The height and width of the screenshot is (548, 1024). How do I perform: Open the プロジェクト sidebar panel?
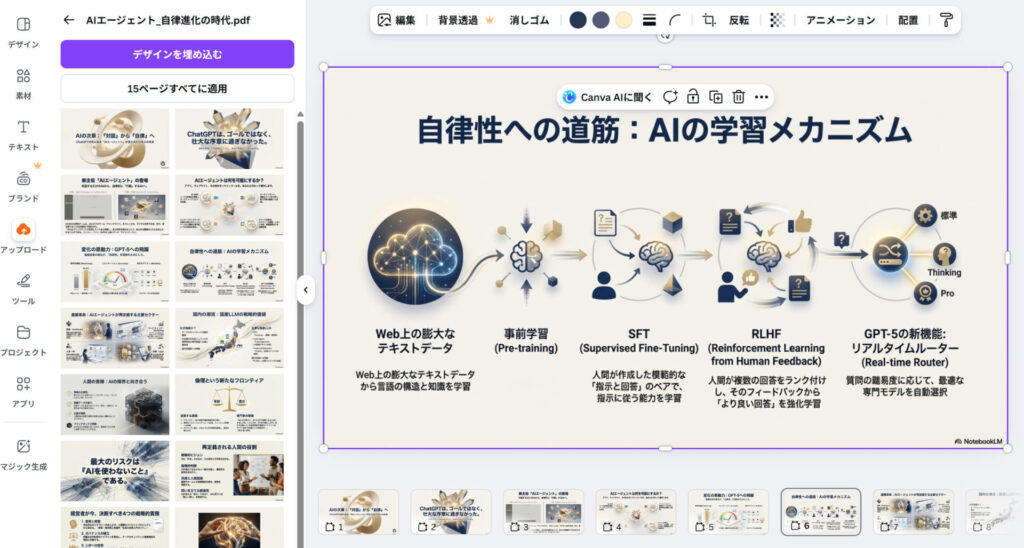pyautogui.click(x=24, y=340)
